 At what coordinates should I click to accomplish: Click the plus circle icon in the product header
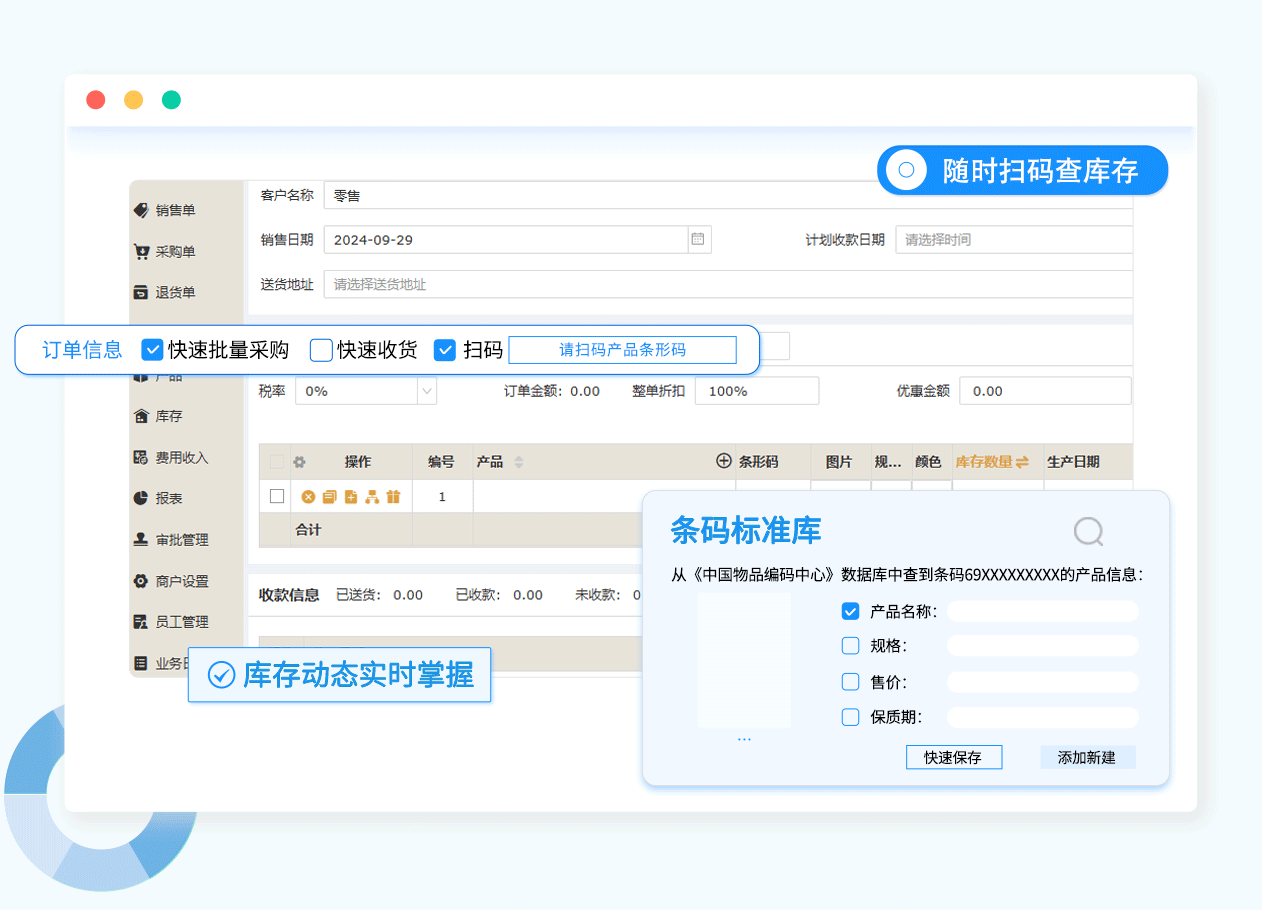click(x=723, y=462)
